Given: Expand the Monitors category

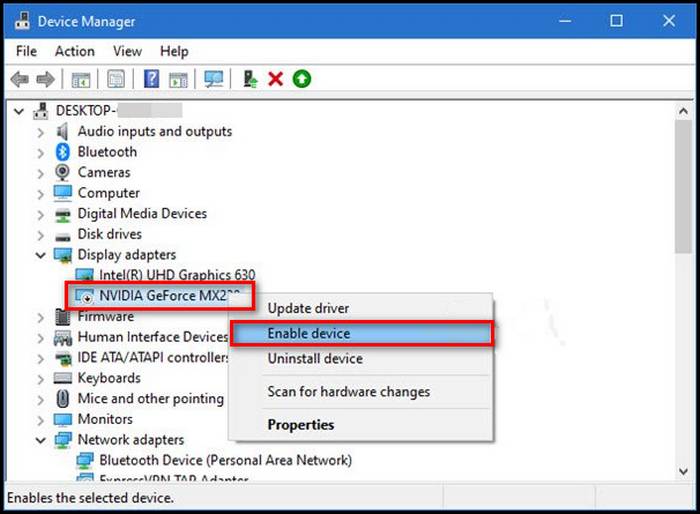Looking at the screenshot, I should (x=41, y=420).
